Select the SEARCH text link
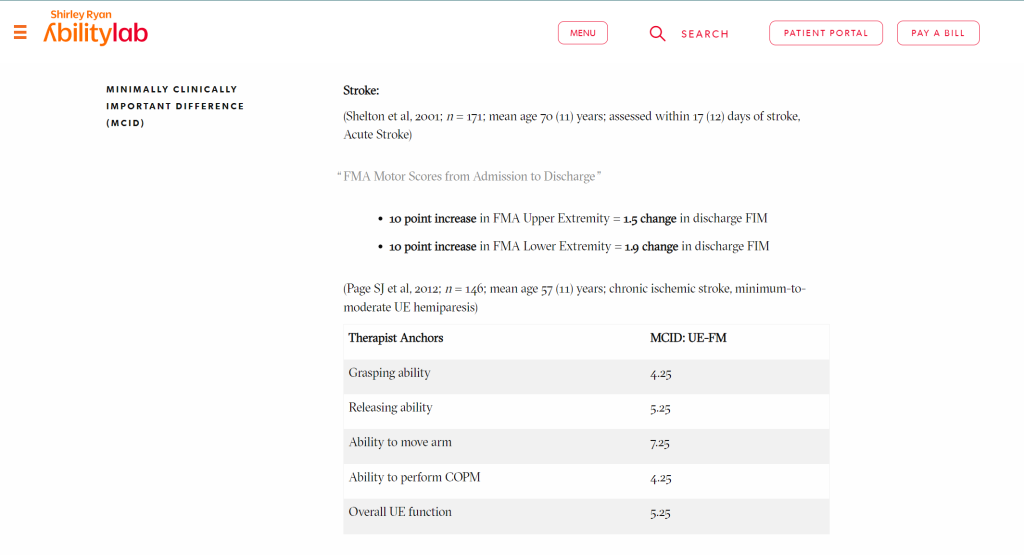 pyautogui.click(x=705, y=34)
